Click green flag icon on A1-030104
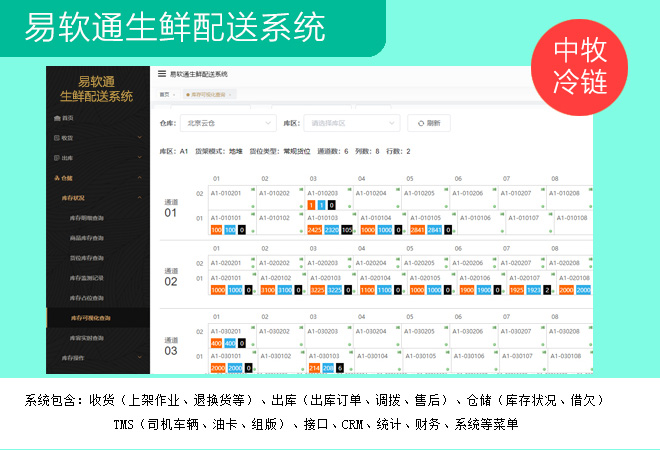 (399, 352)
